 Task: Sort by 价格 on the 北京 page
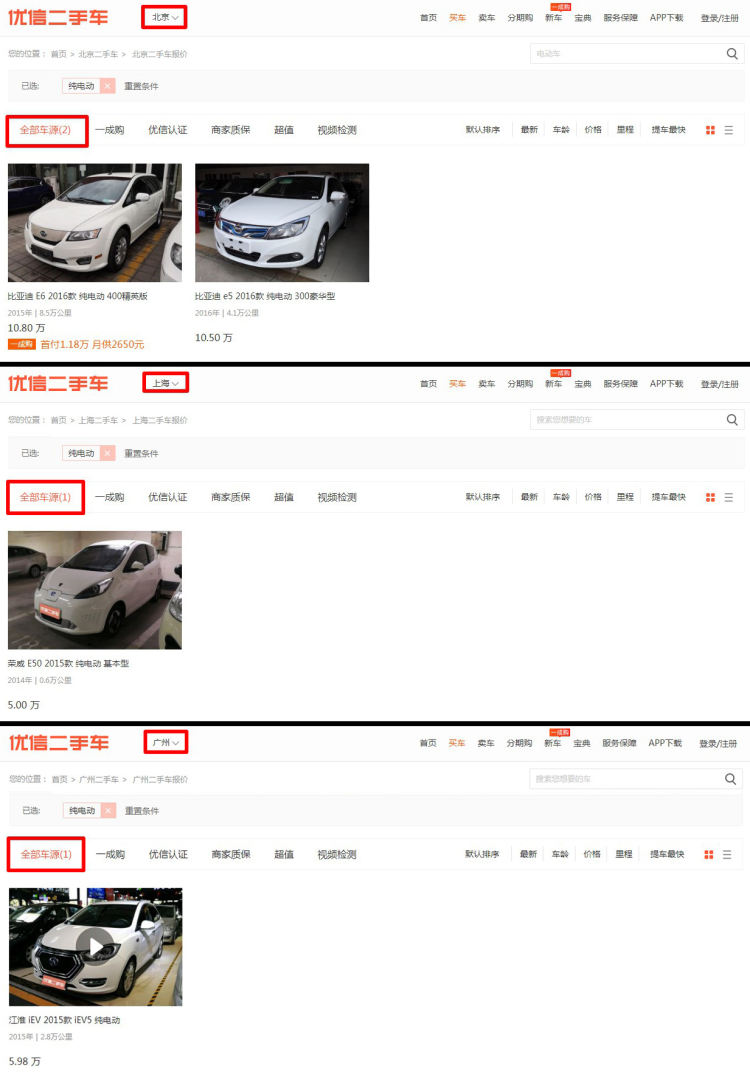tap(593, 129)
